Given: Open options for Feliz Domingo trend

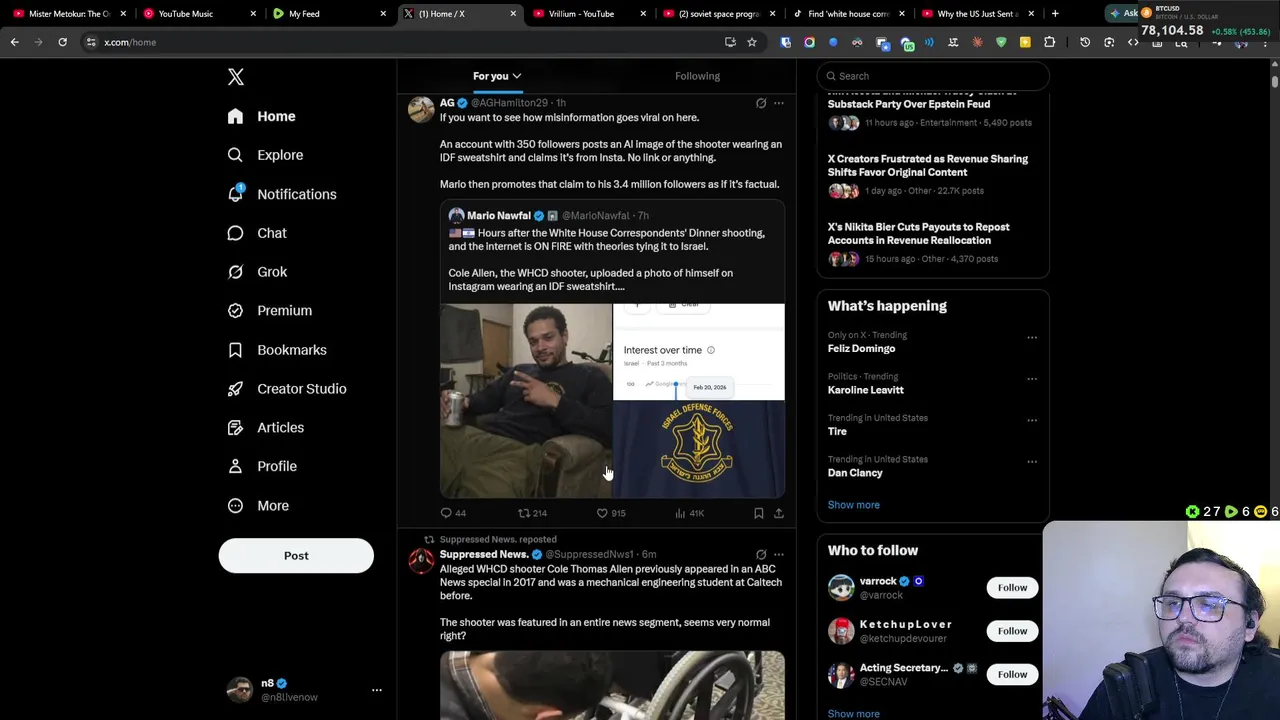Looking at the screenshot, I should coord(1032,338).
